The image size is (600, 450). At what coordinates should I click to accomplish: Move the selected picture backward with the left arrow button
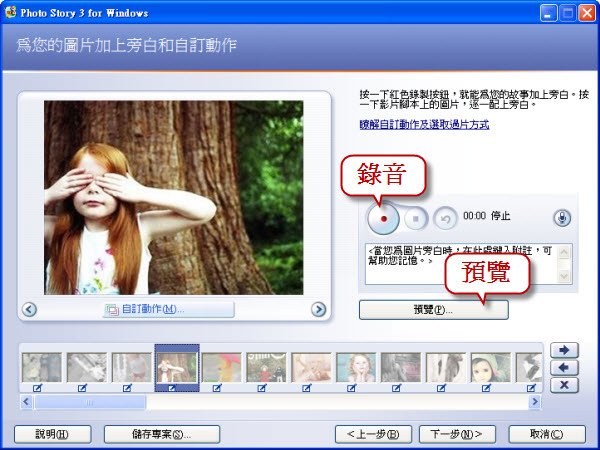click(564, 368)
